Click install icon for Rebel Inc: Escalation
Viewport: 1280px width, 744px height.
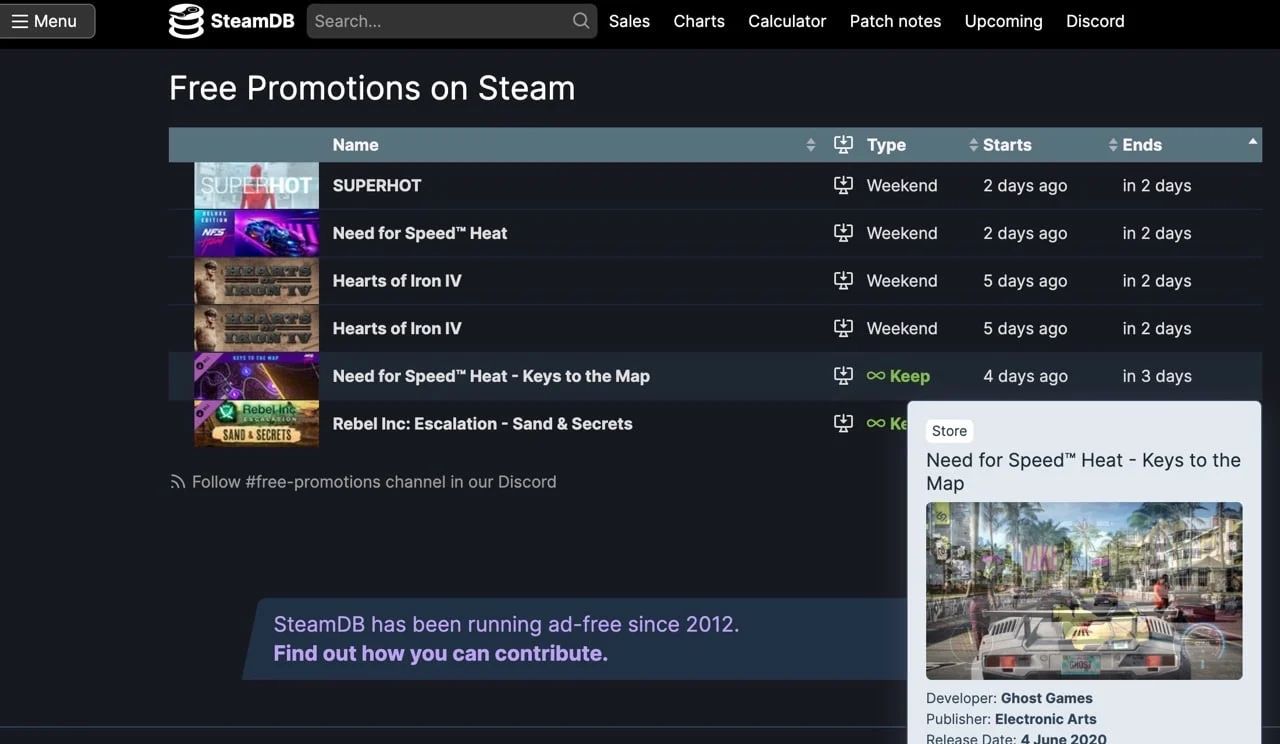point(843,423)
